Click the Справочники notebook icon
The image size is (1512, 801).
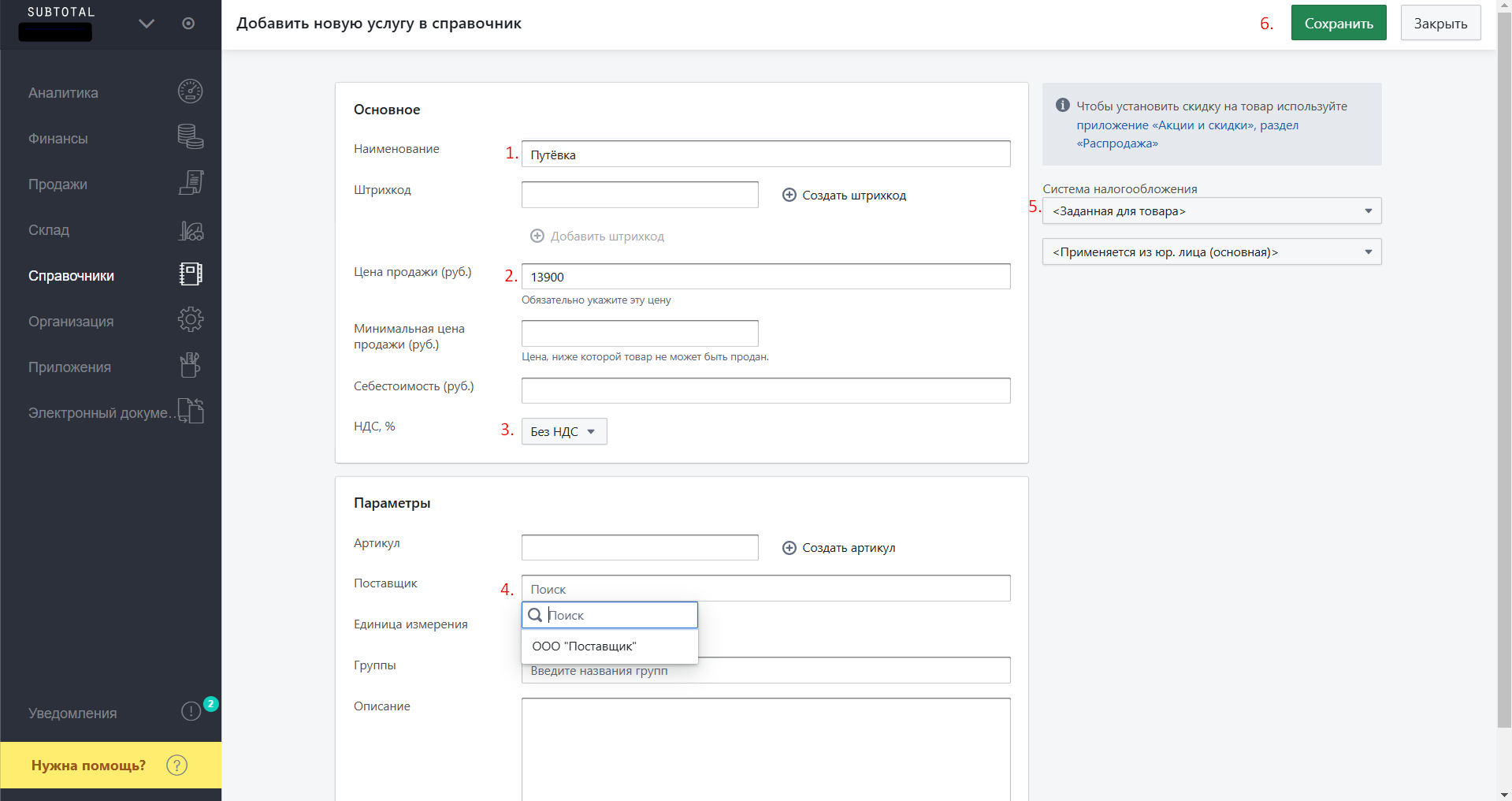pos(190,274)
